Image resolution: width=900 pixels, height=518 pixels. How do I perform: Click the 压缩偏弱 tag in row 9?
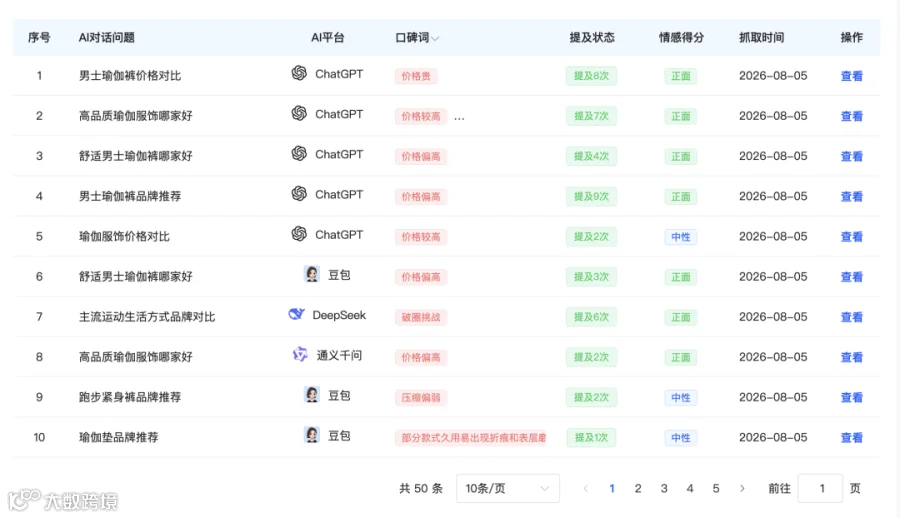(x=421, y=397)
